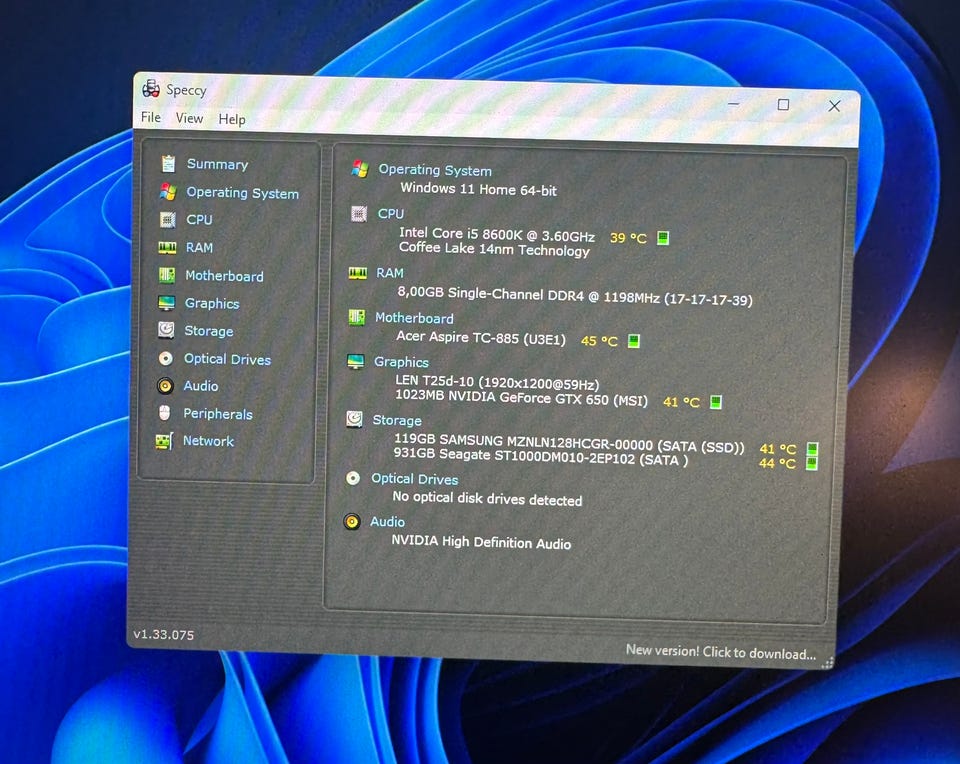Click the CPU chip icon in sidebar
960x764 pixels.
pos(167,219)
